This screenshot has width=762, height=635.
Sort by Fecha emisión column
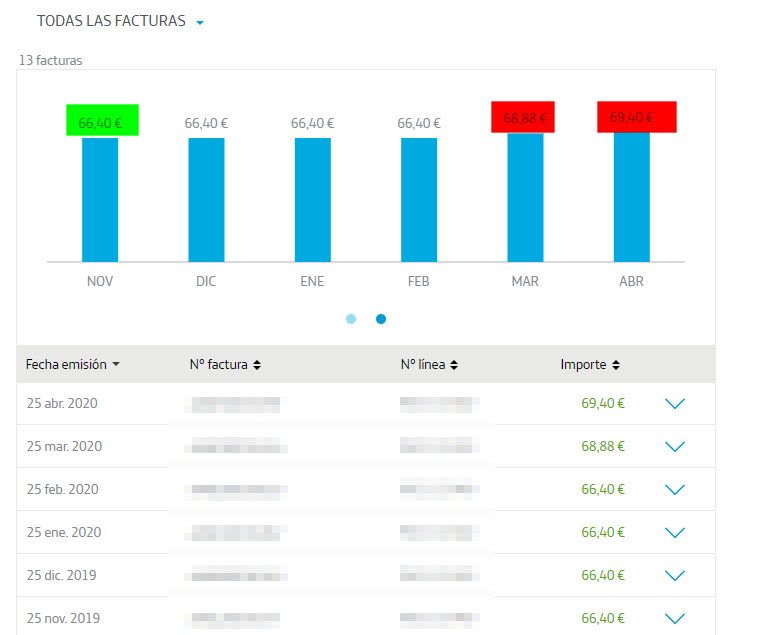(72, 365)
